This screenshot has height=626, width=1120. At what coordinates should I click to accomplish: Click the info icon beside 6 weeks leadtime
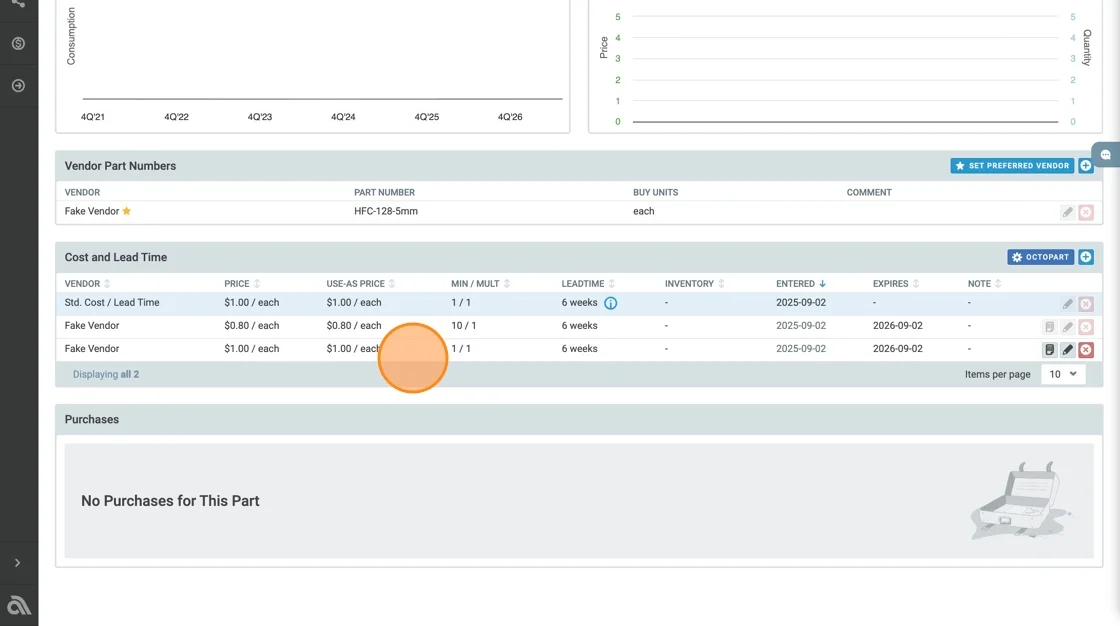(x=610, y=303)
